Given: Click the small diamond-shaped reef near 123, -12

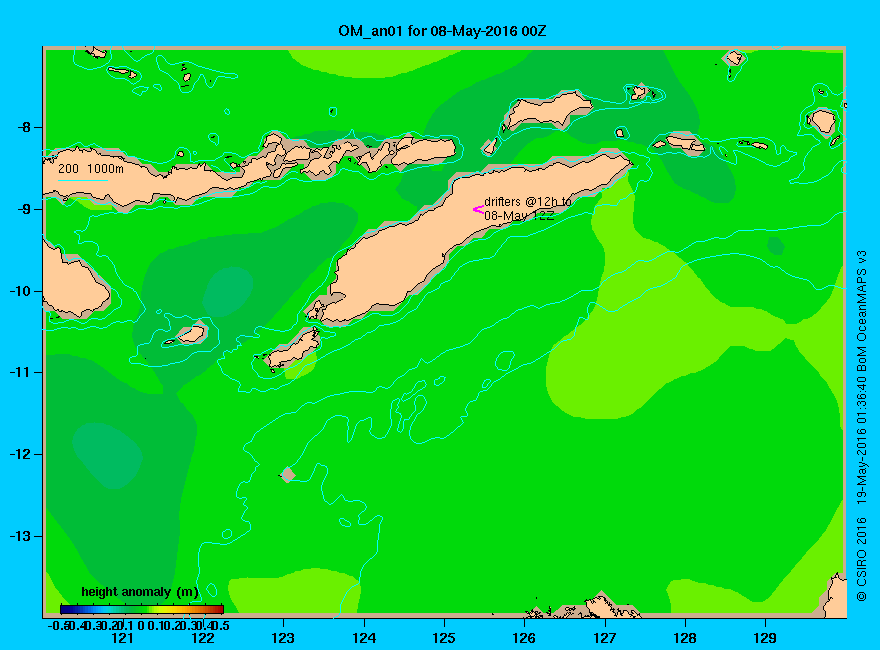Looking at the screenshot, I should [288, 474].
